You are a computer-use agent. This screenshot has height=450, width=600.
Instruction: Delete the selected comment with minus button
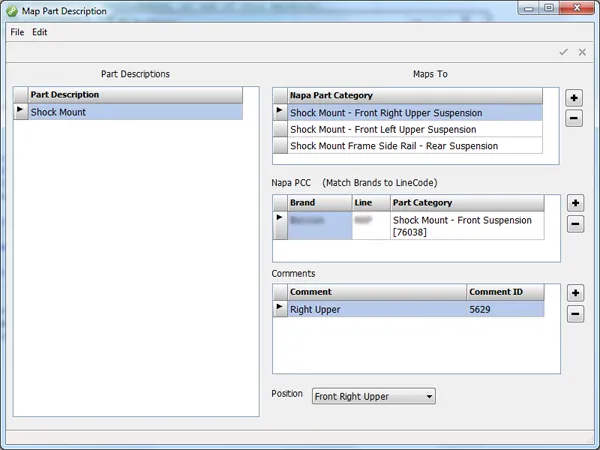[x=574, y=314]
